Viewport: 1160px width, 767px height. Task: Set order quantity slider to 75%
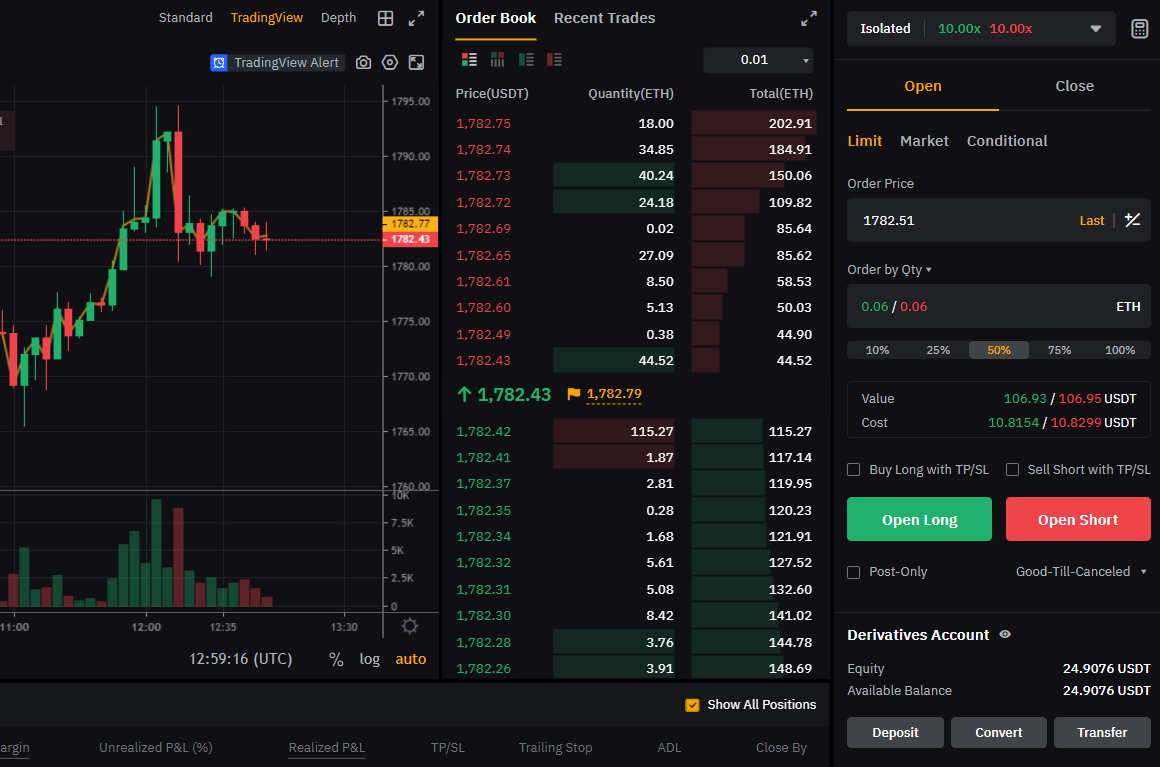(x=1059, y=350)
